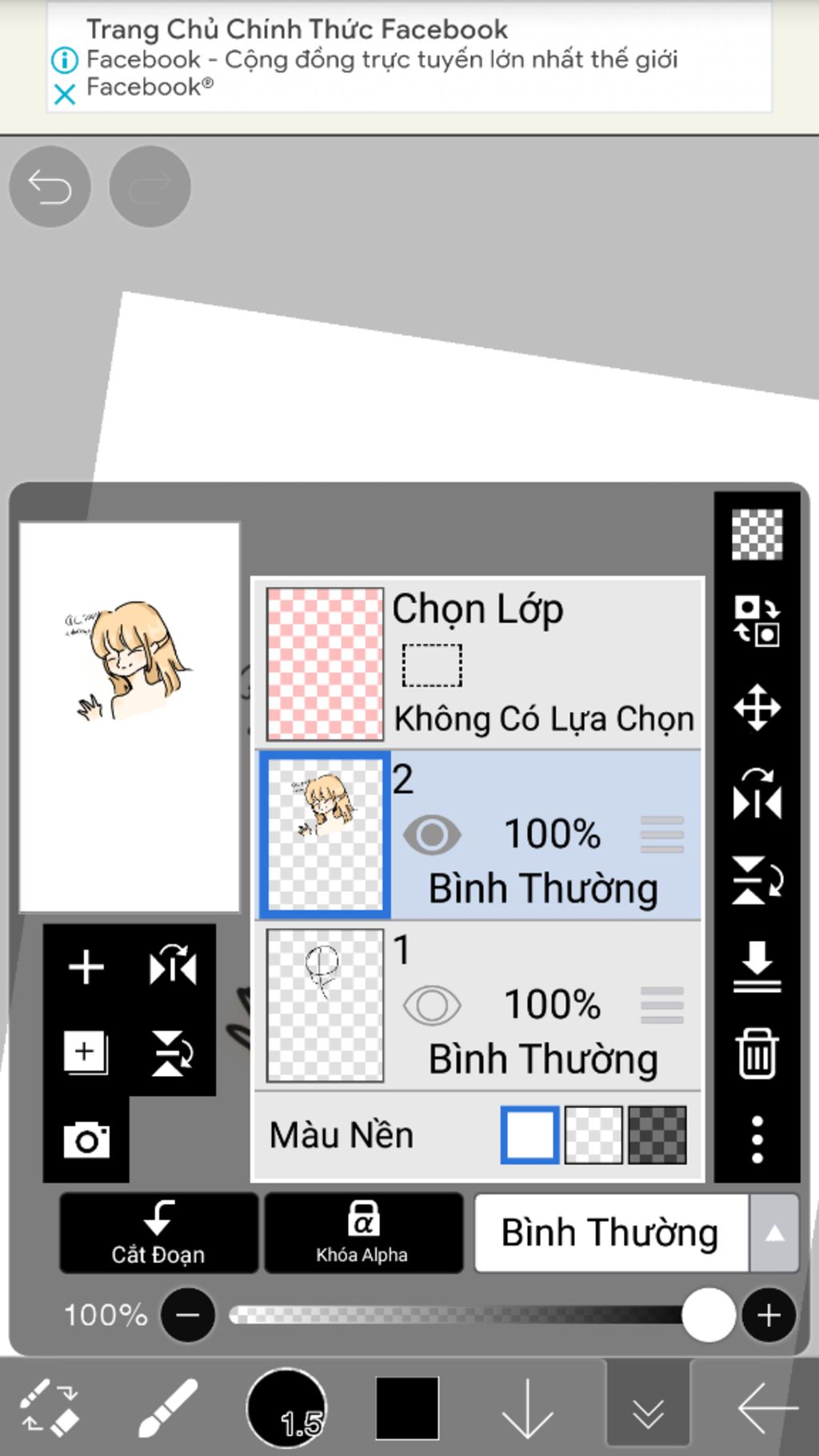Select the Chọn Lớp selection layer
819x1456 pixels.
click(x=478, y=663)
